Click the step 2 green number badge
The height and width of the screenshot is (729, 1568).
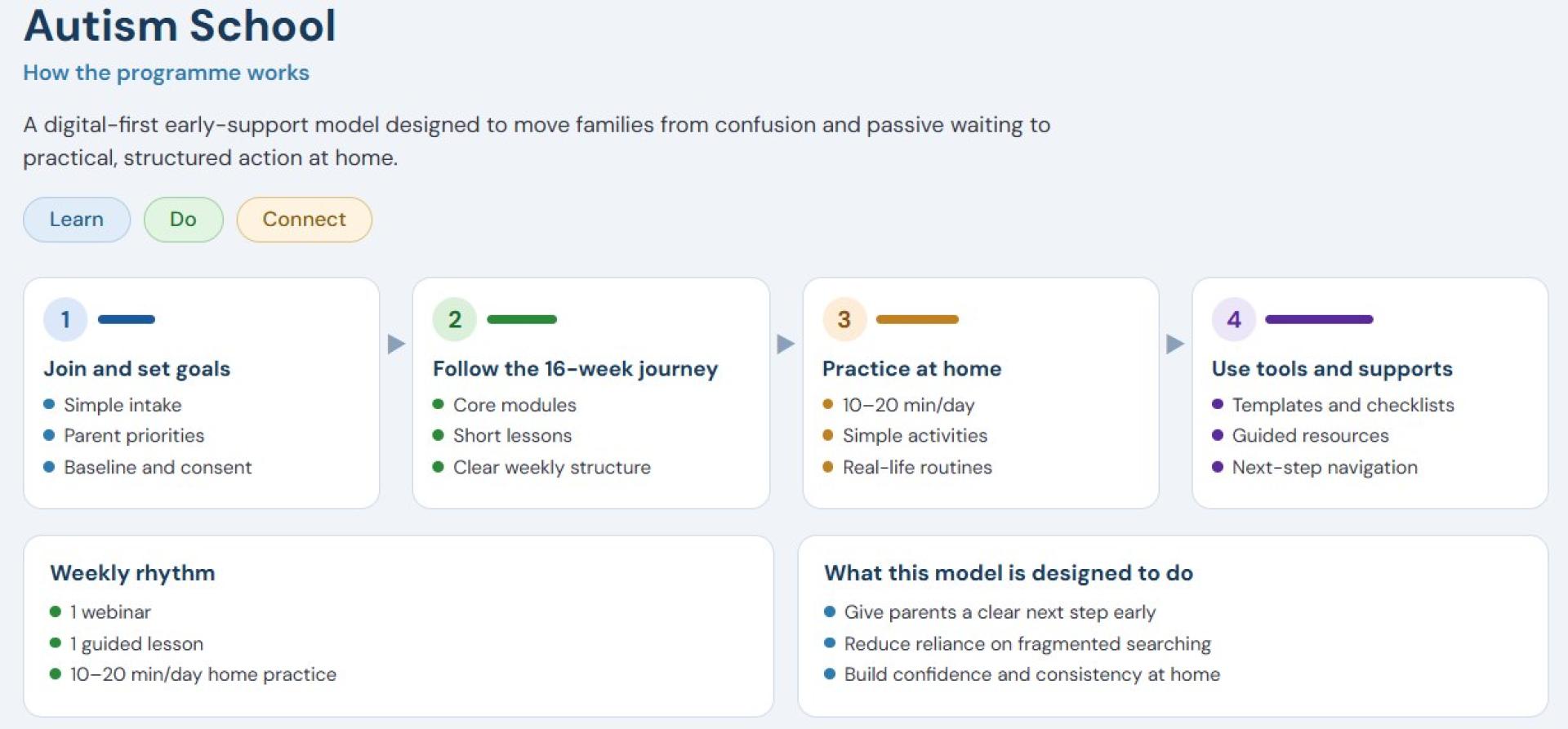(455, 319)
